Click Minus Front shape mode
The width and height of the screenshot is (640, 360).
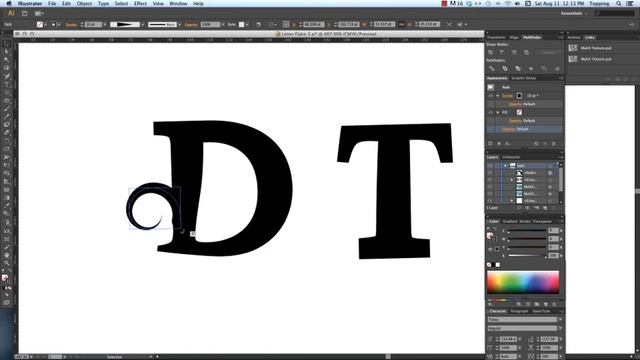502,52
